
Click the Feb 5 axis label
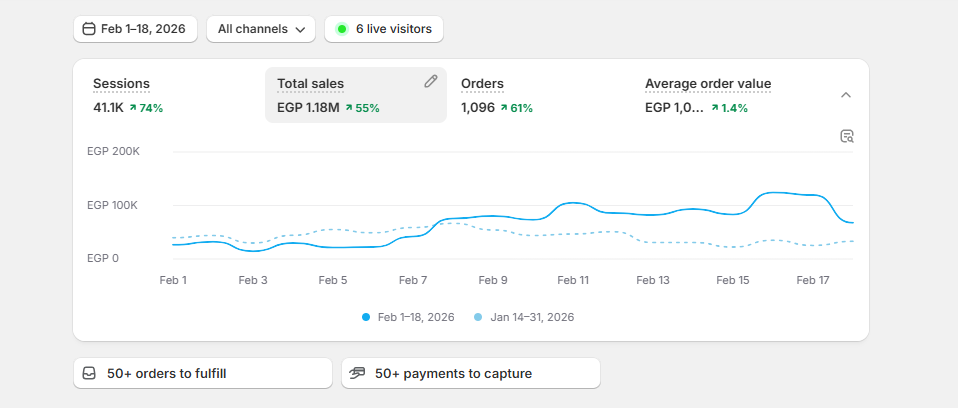coord(333,280)
